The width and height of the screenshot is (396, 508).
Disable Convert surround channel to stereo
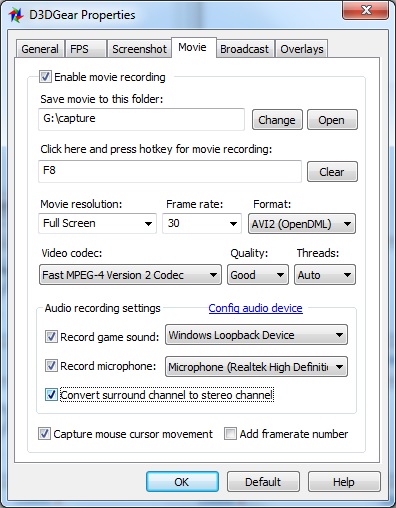51,395
